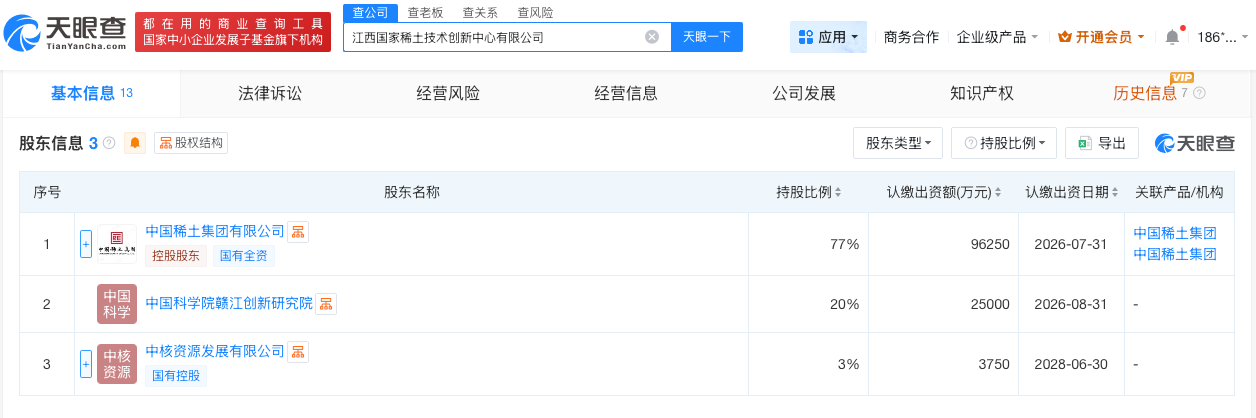Switch to the 经营信息 tab
Image resolution: width=1256 pixels, height=418 pixels.
click(626, 93)
